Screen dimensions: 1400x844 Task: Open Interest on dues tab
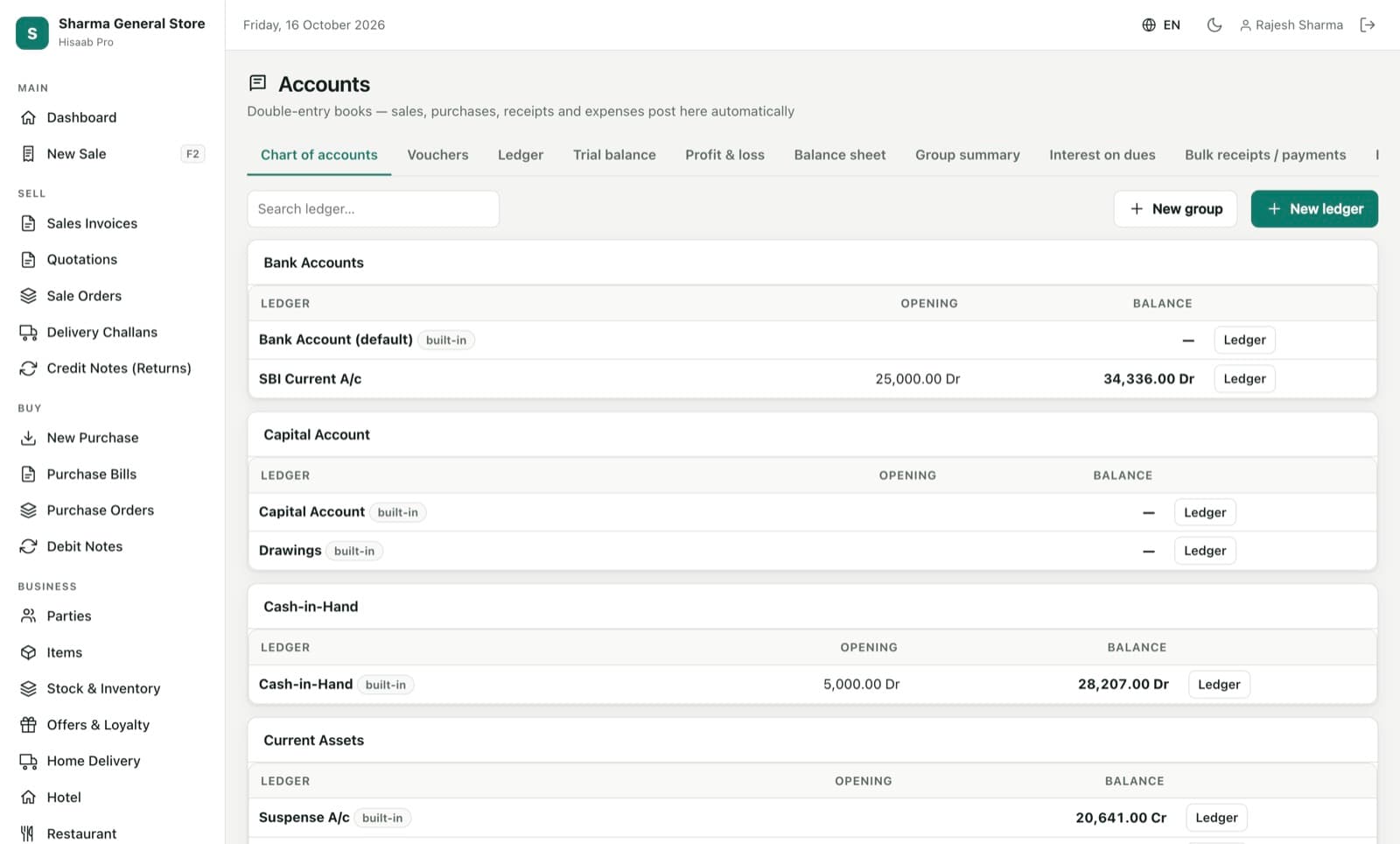coord(1102,155)
